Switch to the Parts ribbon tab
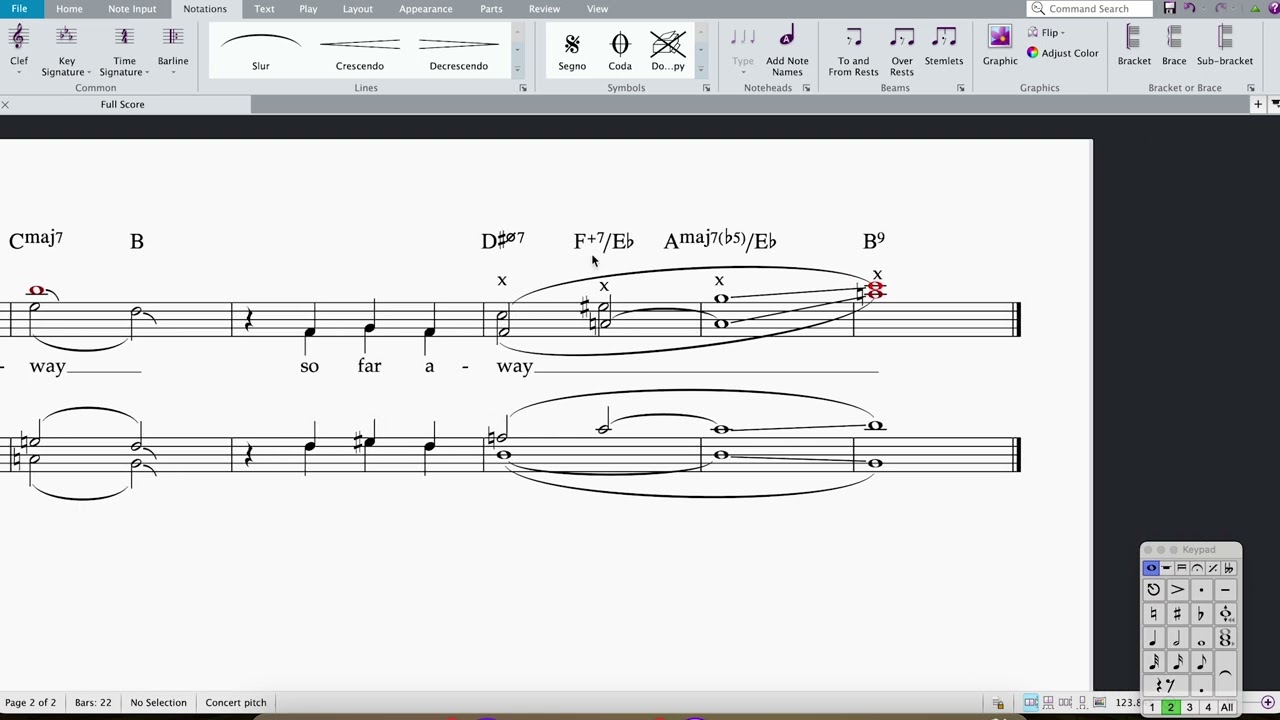1280x720 pixels. pyautogui.click(x=491, y=9)
